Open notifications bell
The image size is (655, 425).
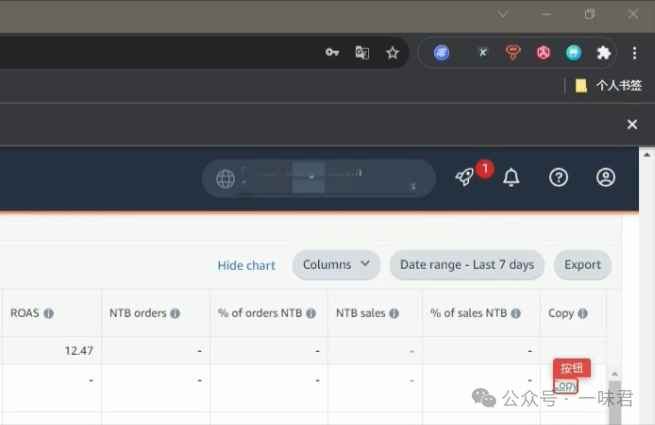point(511,178)
